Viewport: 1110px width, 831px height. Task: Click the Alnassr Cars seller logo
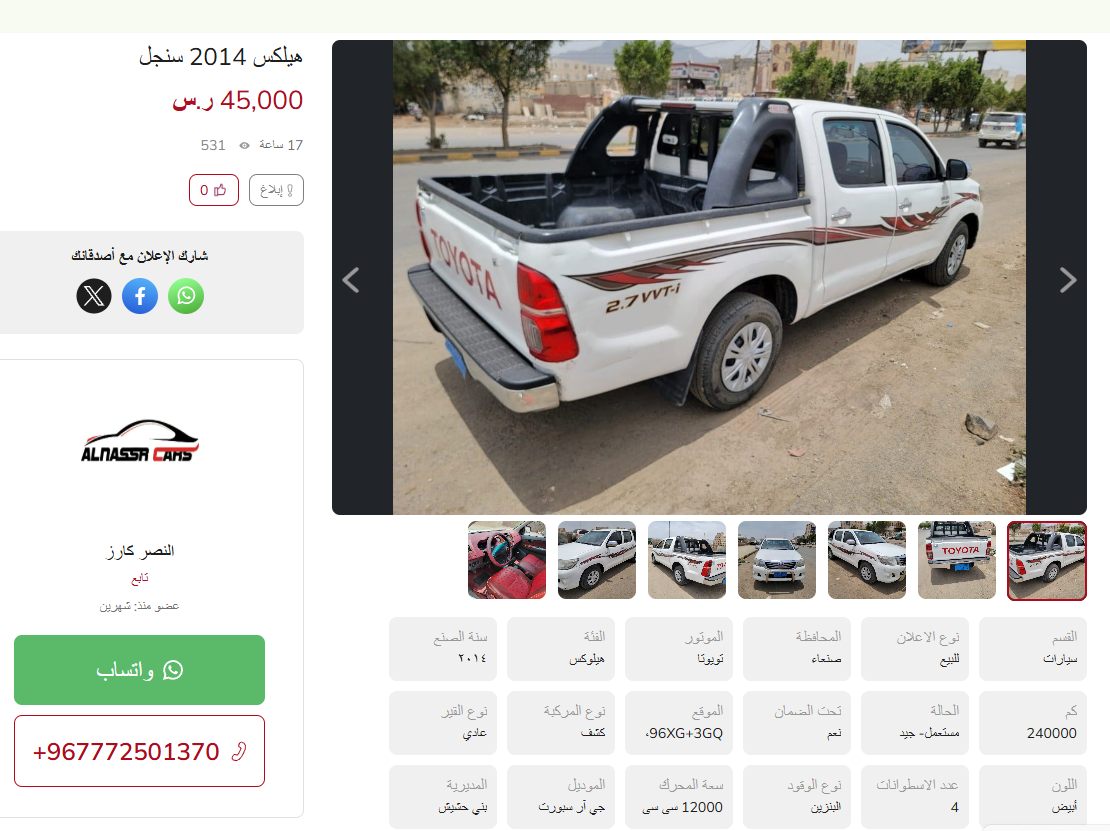pos(139,441)
